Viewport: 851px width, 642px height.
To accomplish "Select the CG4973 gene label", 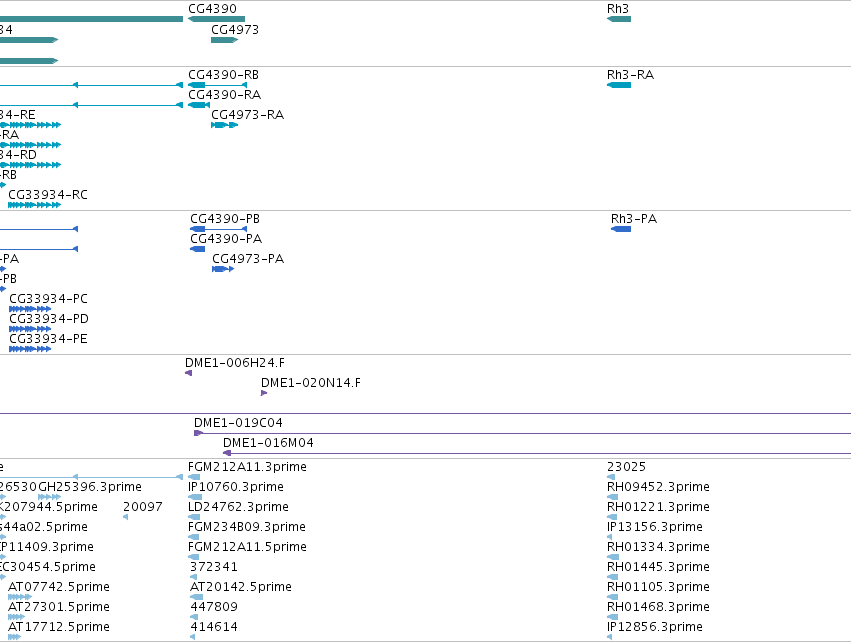I will tap(235, 30).
